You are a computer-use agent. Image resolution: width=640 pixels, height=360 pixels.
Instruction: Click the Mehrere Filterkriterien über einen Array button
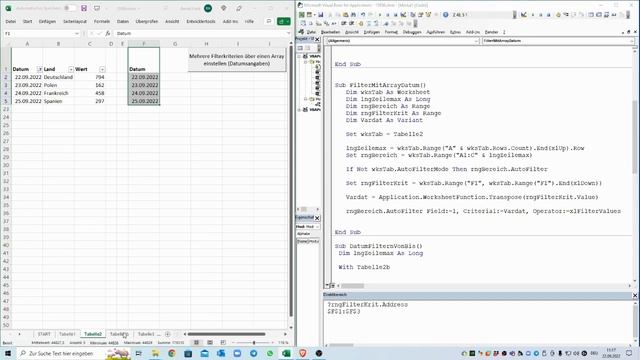(237, 60)
